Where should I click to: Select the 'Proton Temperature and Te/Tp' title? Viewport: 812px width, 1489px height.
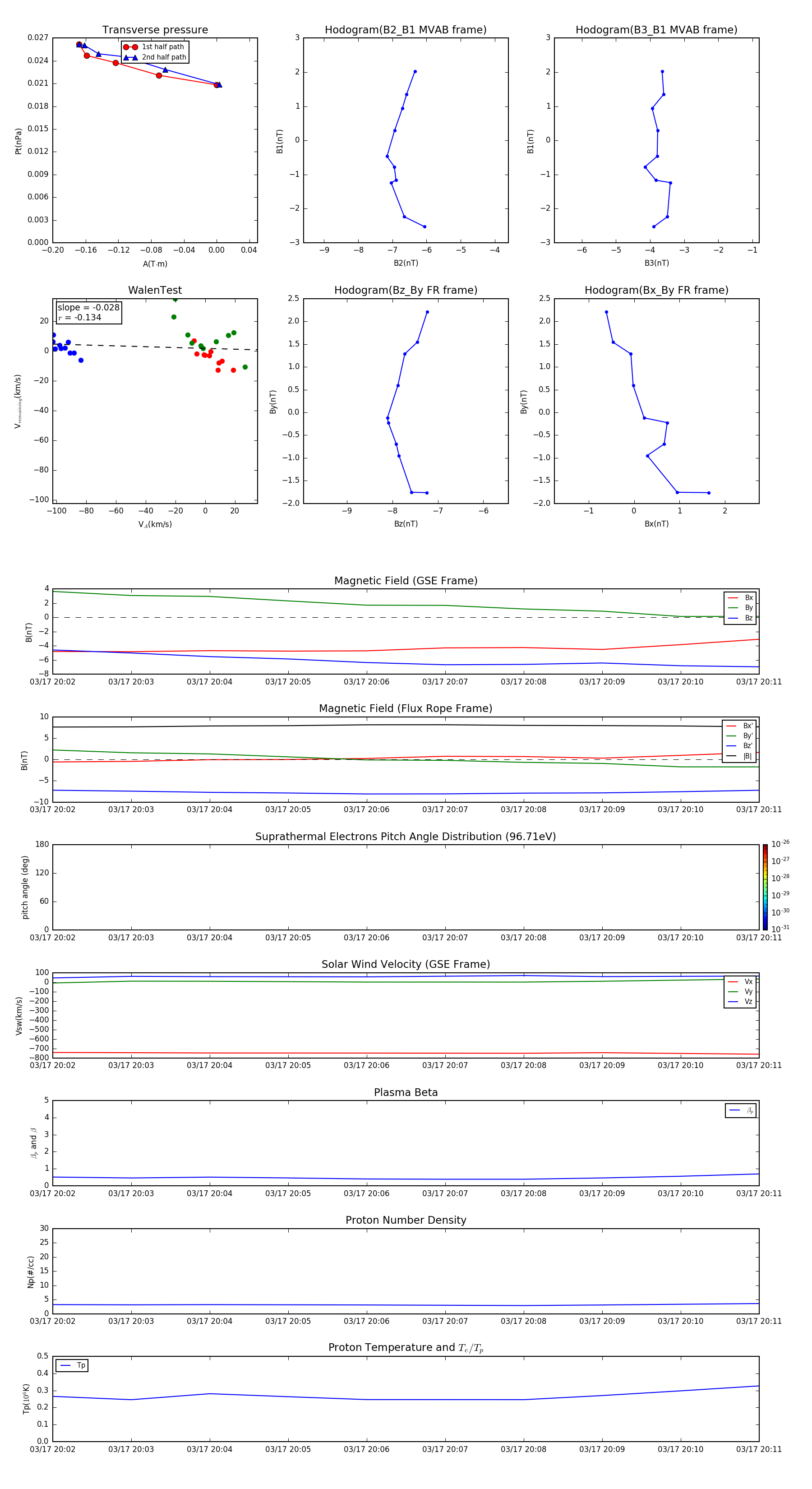pyautogui.click(x=406, y=1348)
